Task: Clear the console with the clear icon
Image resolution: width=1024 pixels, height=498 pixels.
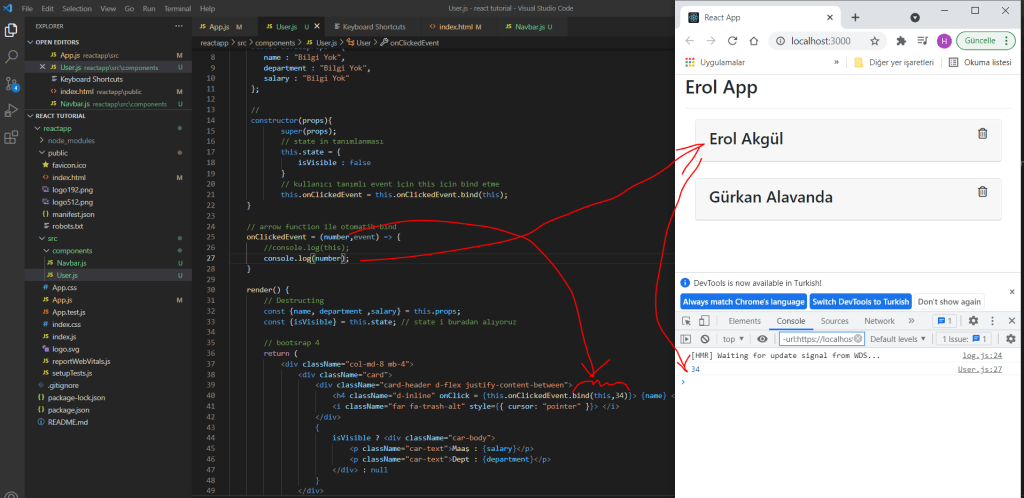Action: pos(703,339)
